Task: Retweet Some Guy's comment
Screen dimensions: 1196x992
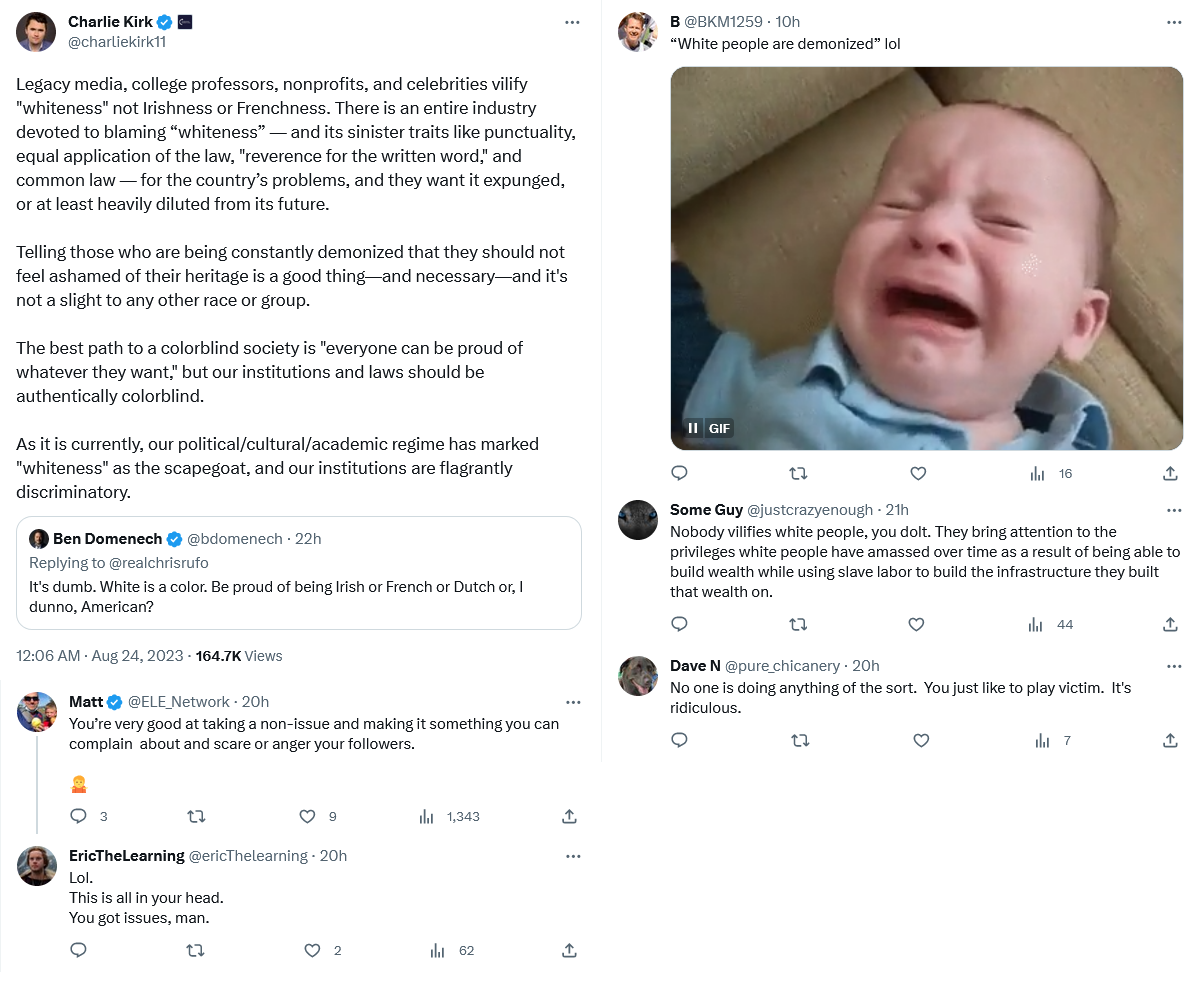Action: tap(798, 625)
